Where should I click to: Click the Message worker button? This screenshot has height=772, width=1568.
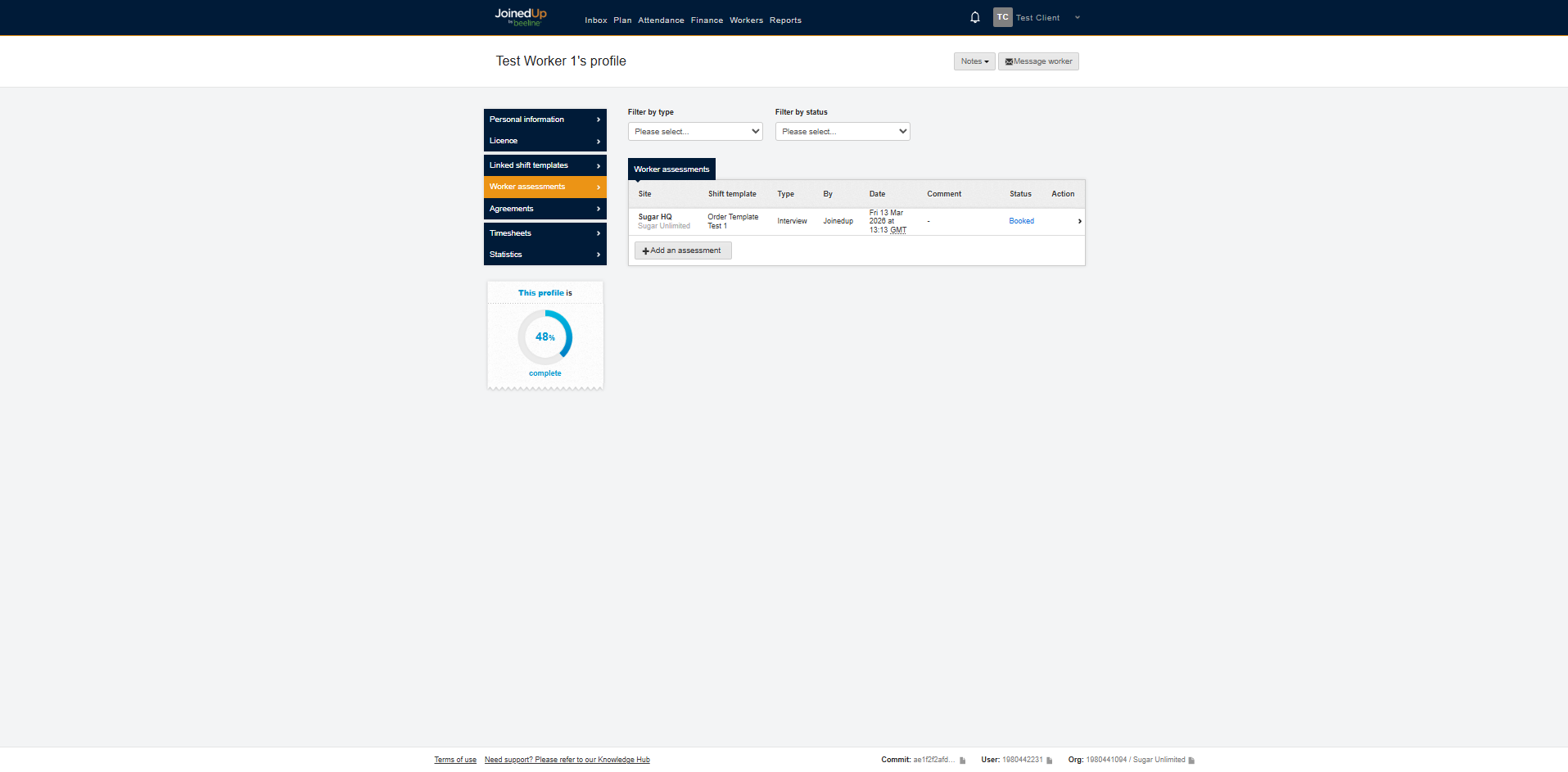point(1037,61)
